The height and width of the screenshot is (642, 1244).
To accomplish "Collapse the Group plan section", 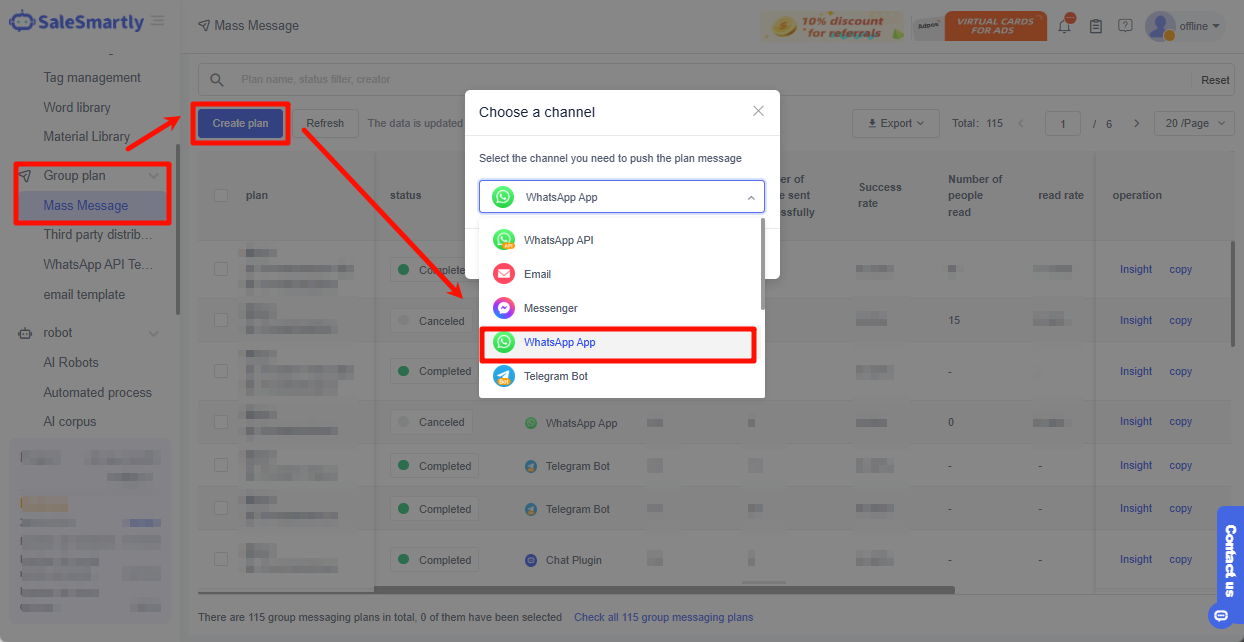I will pos(152,174).
